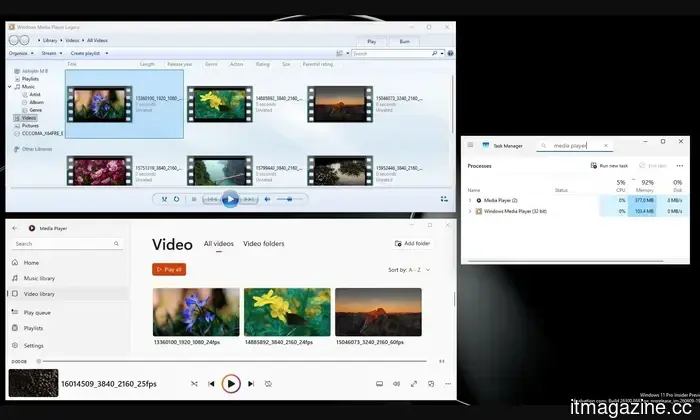
Task: Toggle repeat in new Media Player
Action: [x=268, y=384]
